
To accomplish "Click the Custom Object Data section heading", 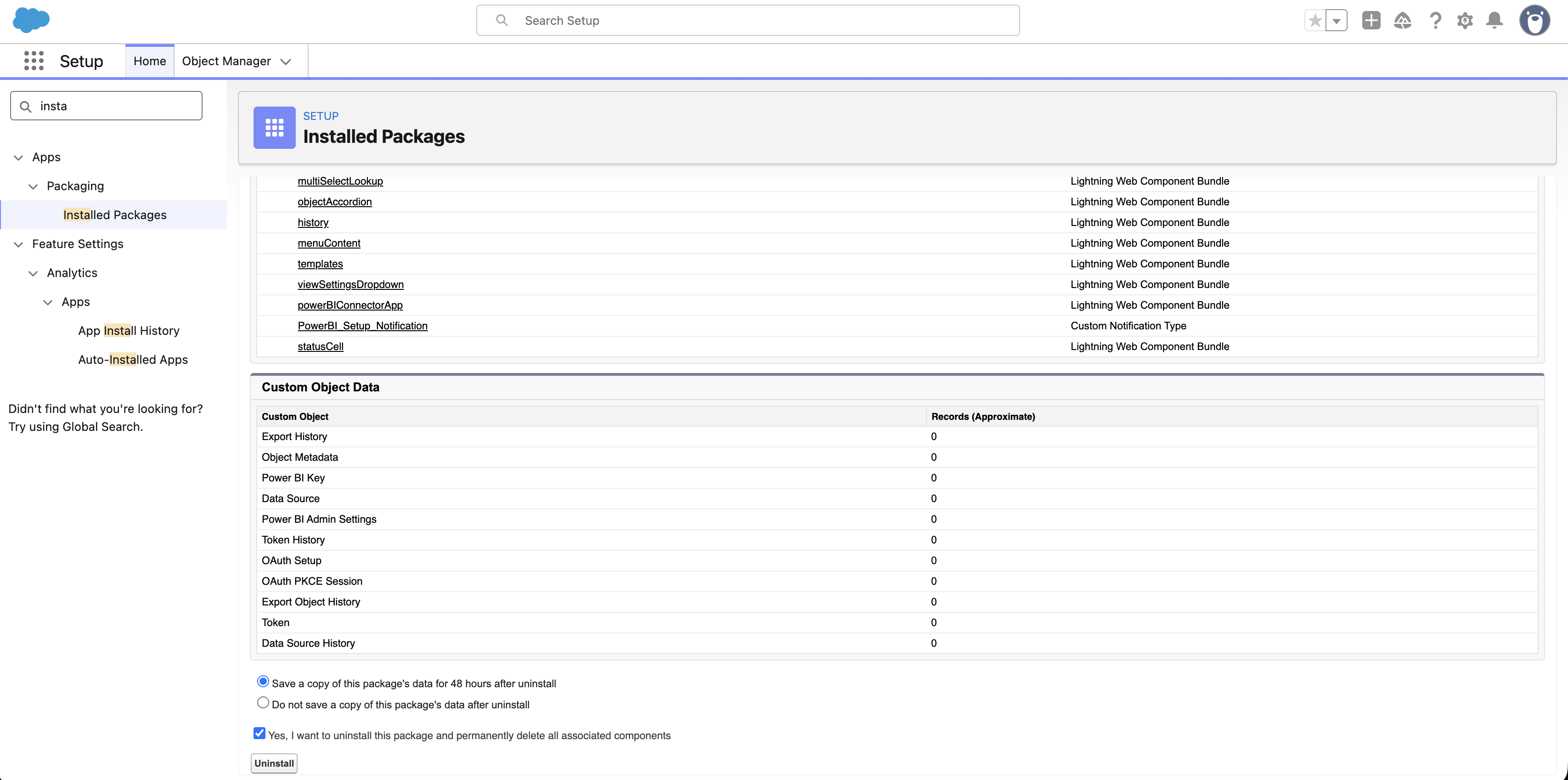I will [320, 387].
